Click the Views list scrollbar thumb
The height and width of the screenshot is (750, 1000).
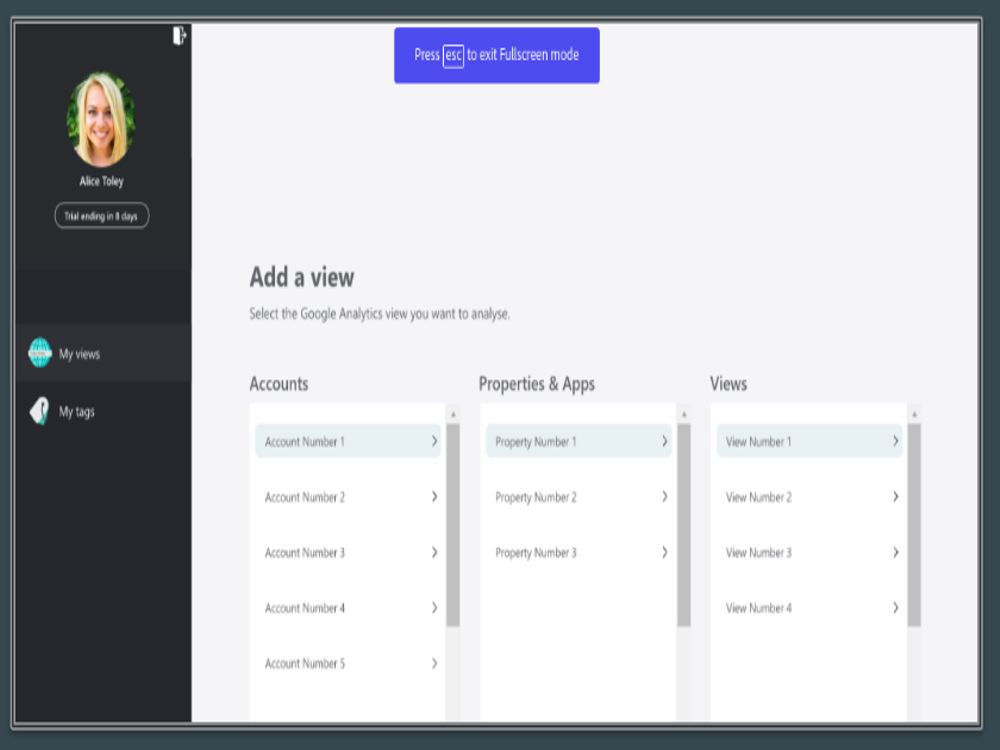coord(914,525)
